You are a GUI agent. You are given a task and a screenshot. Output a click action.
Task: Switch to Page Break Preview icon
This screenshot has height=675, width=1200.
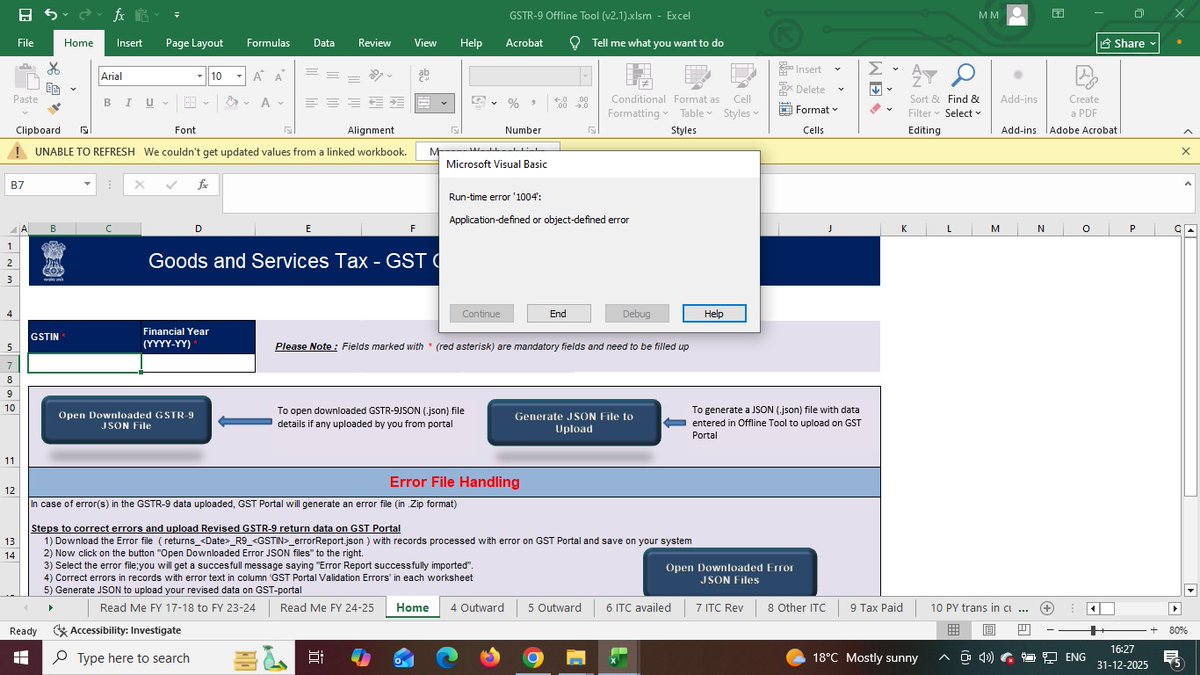[x=1022, y=630]
